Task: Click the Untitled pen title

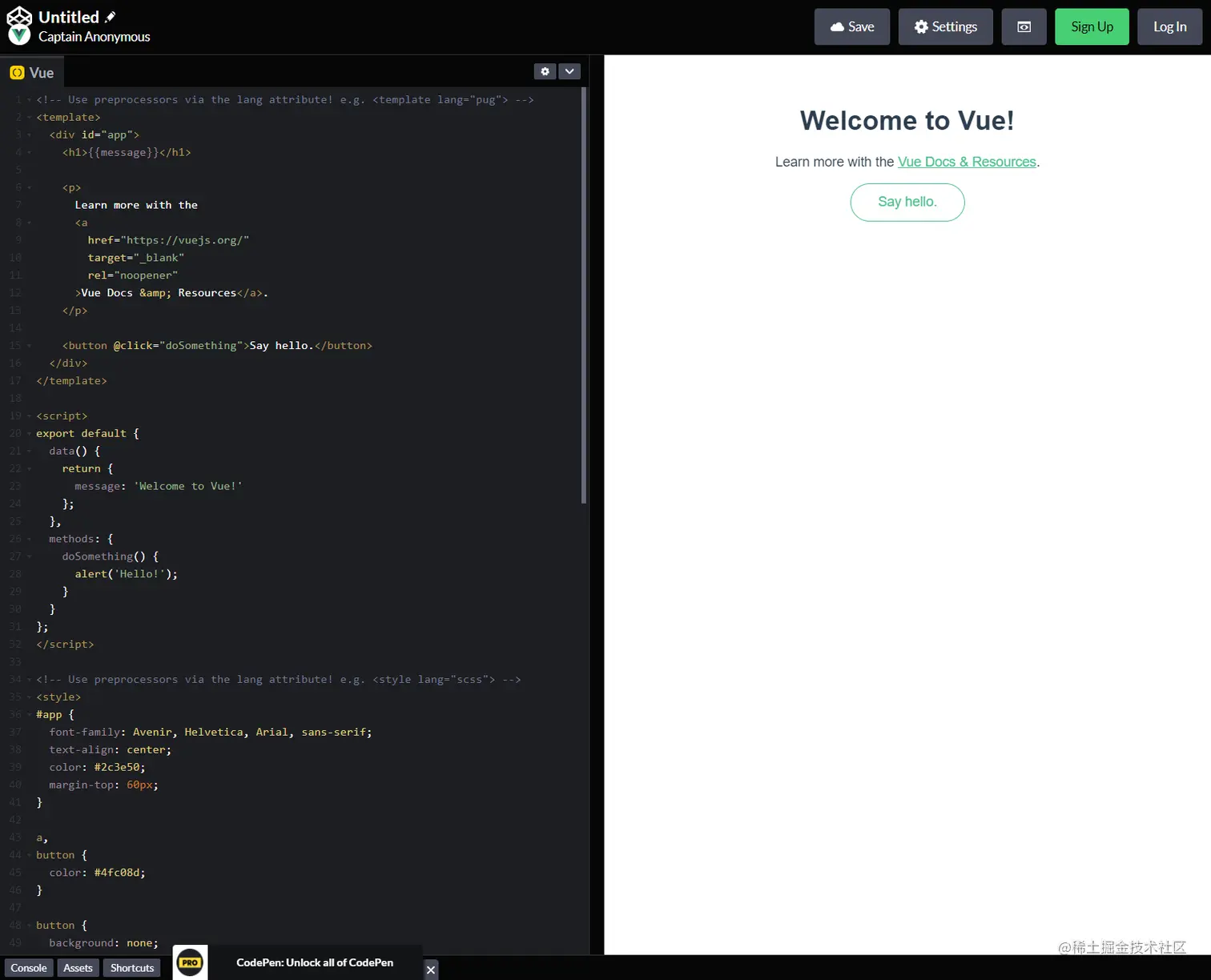Action: coord(69,17)
